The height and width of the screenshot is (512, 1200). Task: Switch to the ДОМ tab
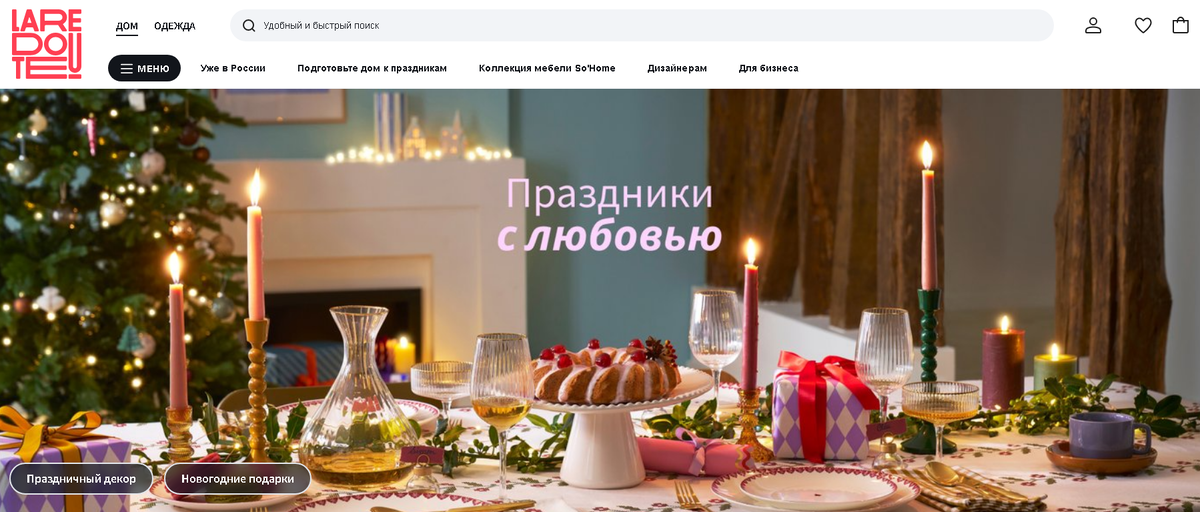click(127, 26)
